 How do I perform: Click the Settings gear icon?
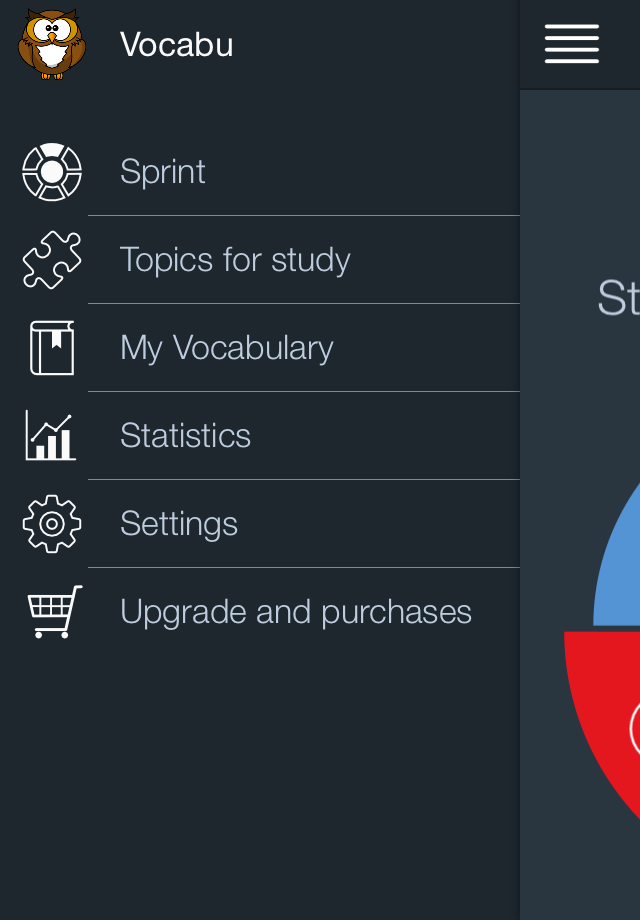coord(51,523)
